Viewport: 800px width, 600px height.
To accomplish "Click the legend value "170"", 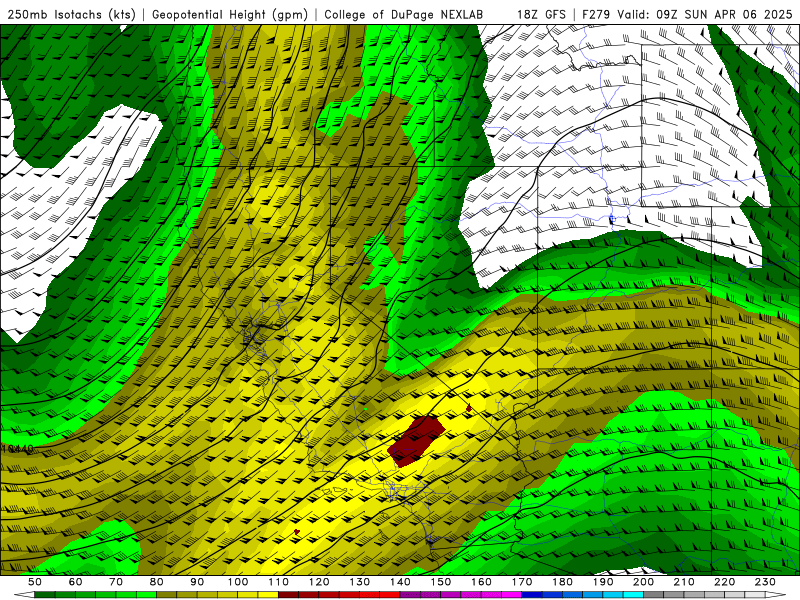I will [522, 582].
